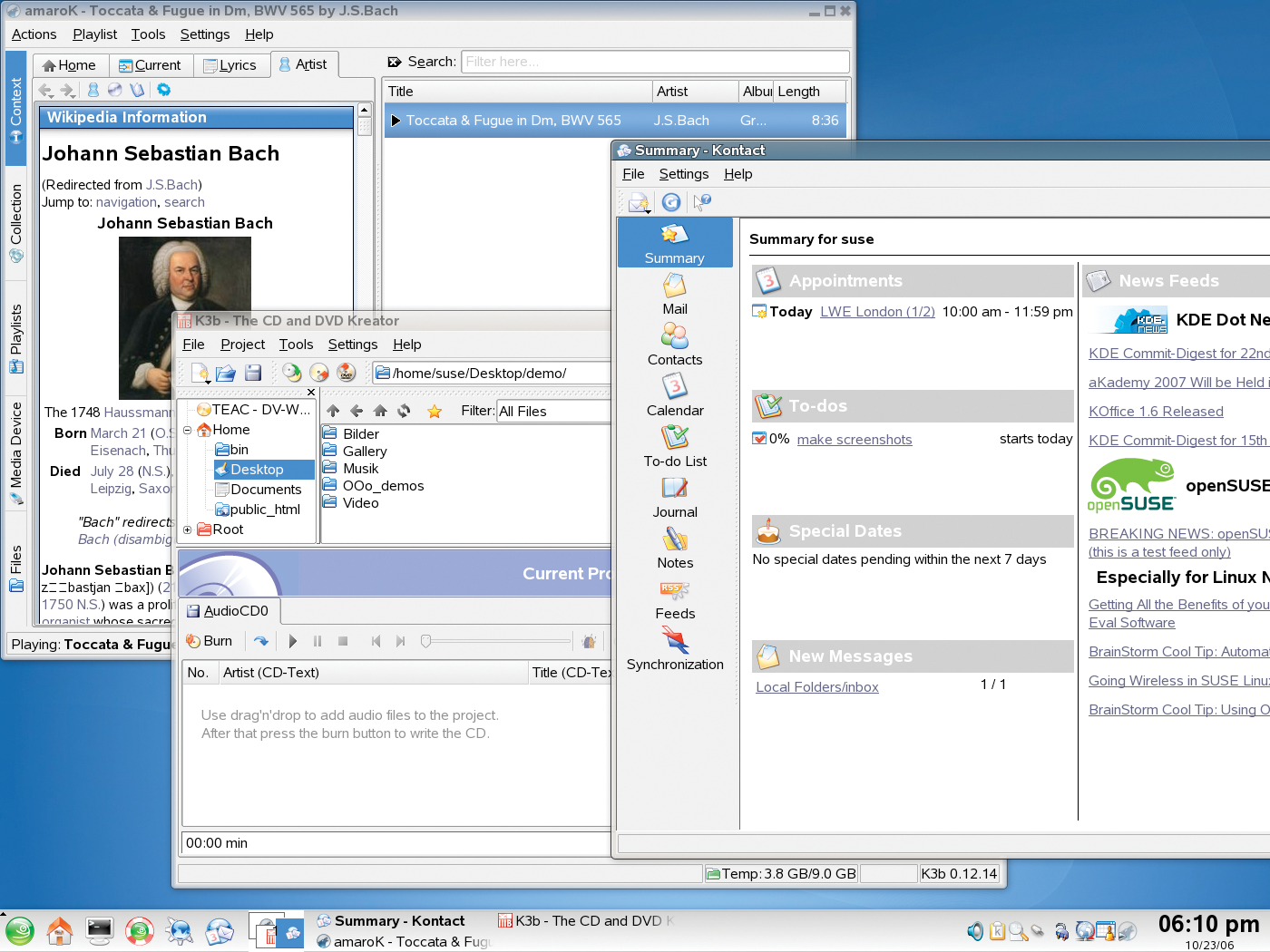Screen dimensions: 1270x952
Task: Click the K3b DVD rip toolbar icon
Action: 347,373
